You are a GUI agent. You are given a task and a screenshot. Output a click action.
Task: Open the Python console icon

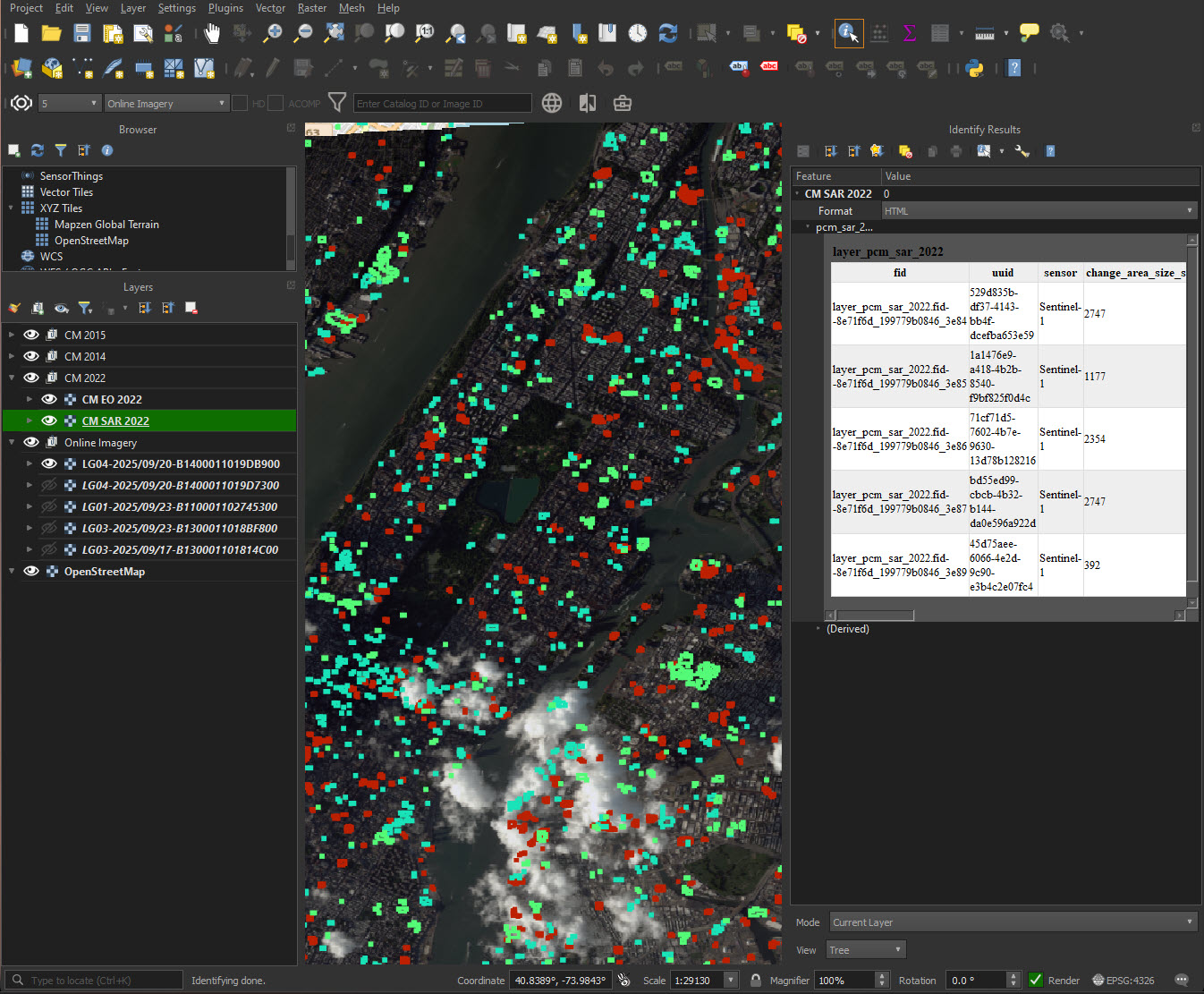pyautogui.click(x=975, y=68)
